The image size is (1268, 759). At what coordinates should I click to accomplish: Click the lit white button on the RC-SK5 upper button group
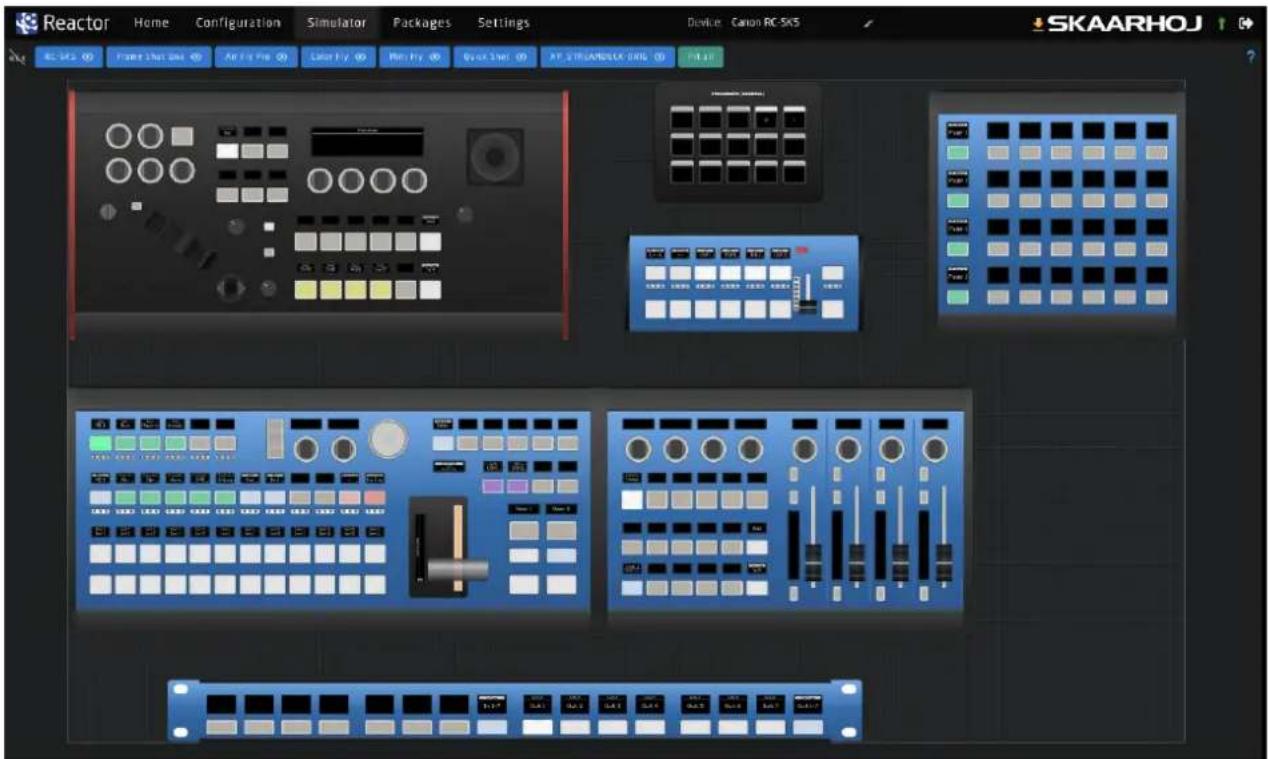228,151
